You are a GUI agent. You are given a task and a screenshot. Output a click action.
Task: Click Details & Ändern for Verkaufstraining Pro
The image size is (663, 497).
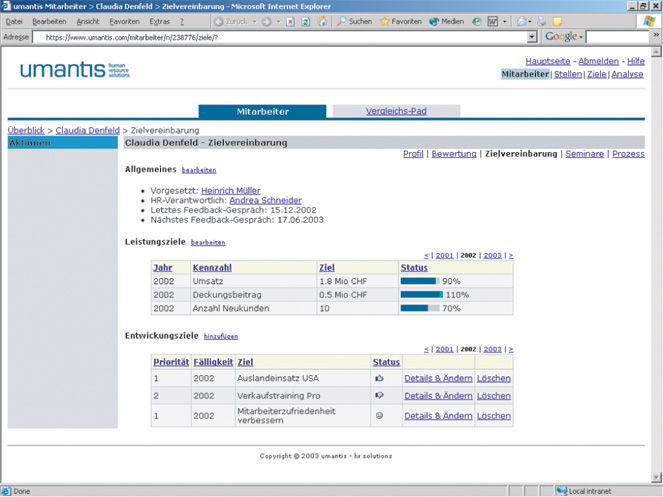[x=438, y=396]
